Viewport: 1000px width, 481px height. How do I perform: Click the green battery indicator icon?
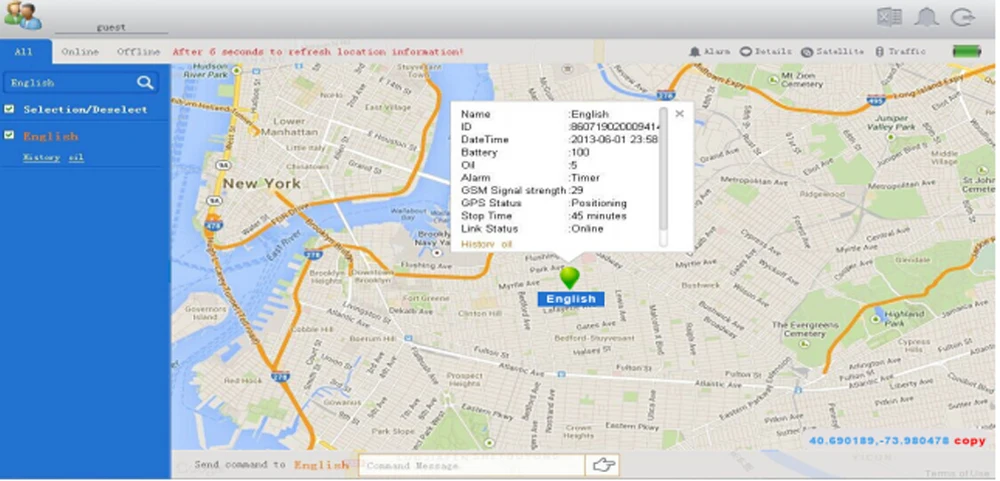tap(967, 52)
